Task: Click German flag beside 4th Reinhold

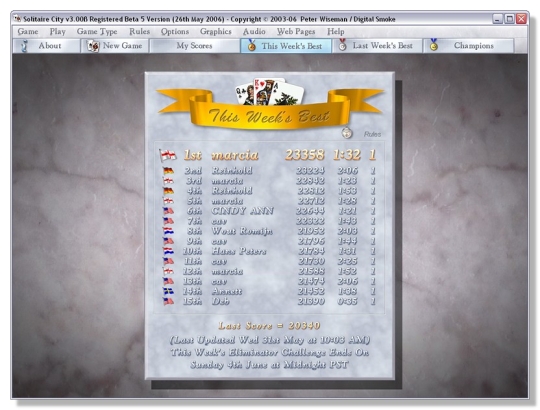Action: 168,191
